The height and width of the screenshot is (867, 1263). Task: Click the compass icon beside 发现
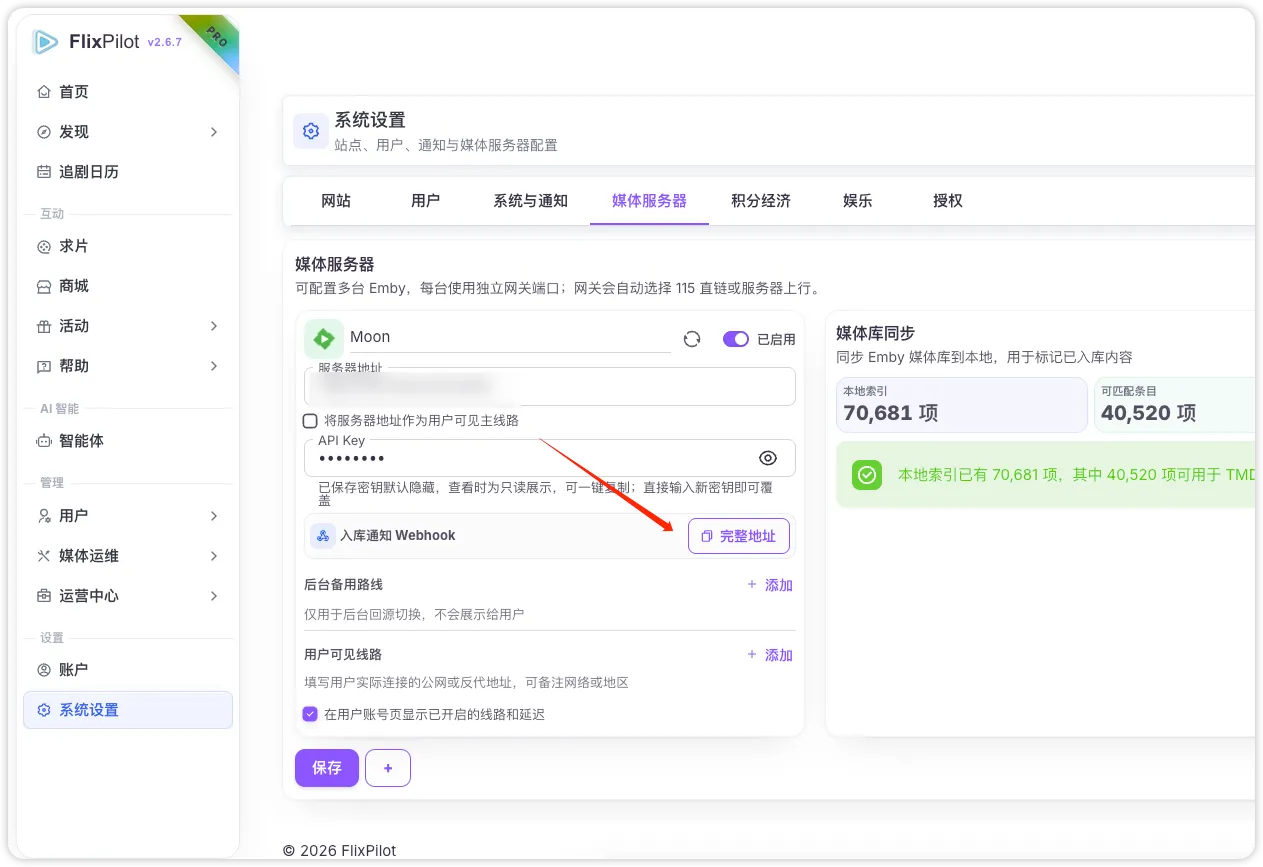tap(43, 132)
